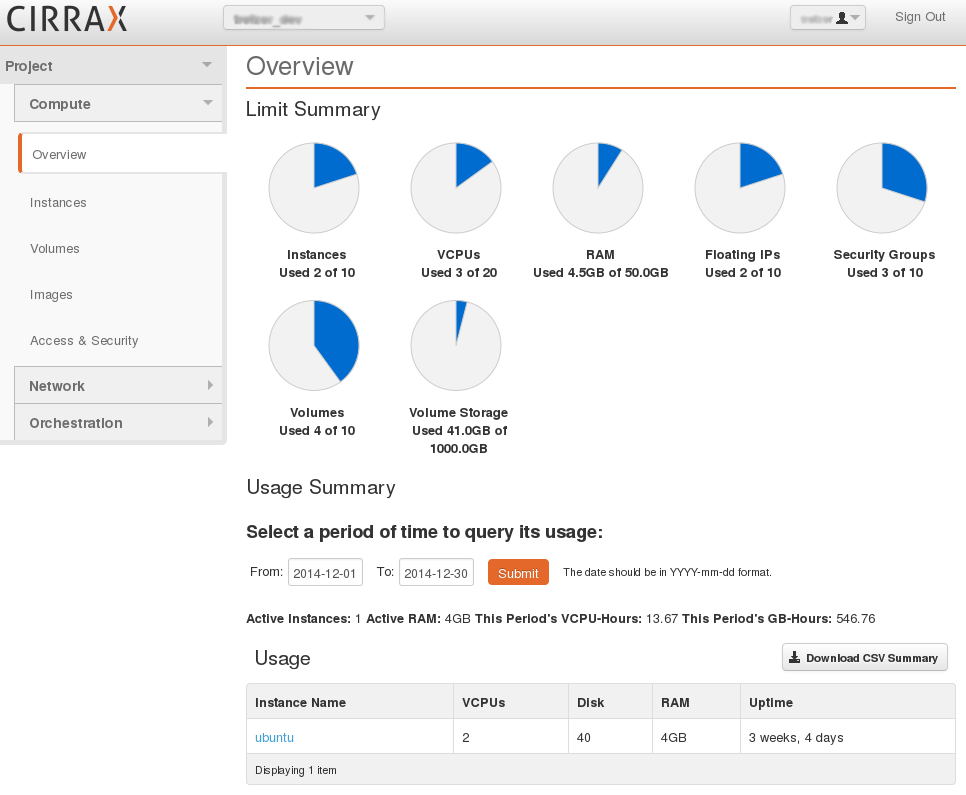Click the Sign Out link
This screenshot has width=966, height=795.
[920, 17]
